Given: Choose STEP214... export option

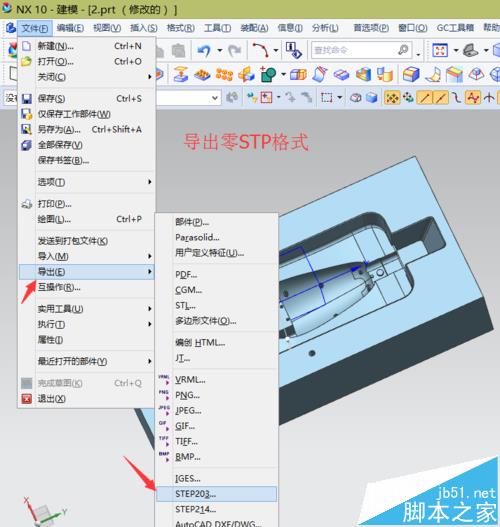Looking at the screenshot, I should (x=217, y=509).
